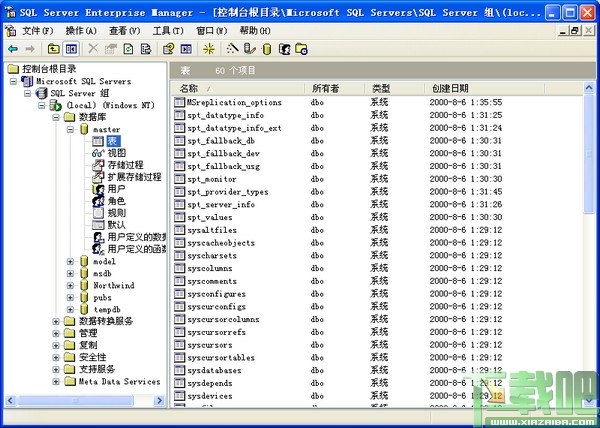This screenshot has height=428, width=600.
Task: Click the Refresh toolbar icon
Action: [129, 49]
